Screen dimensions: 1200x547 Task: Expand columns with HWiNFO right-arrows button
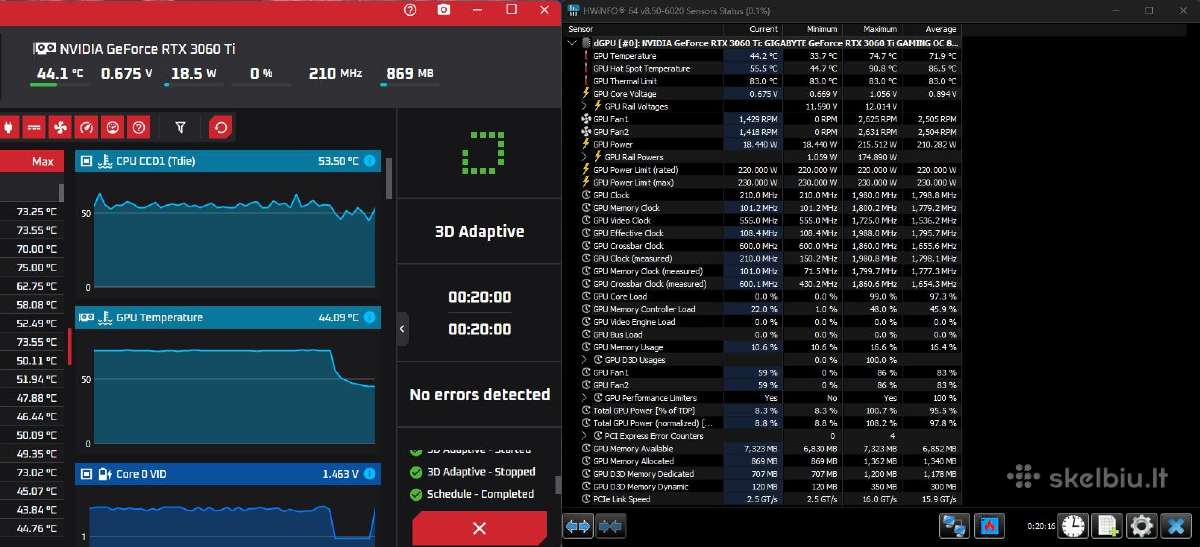click(578, 525)
